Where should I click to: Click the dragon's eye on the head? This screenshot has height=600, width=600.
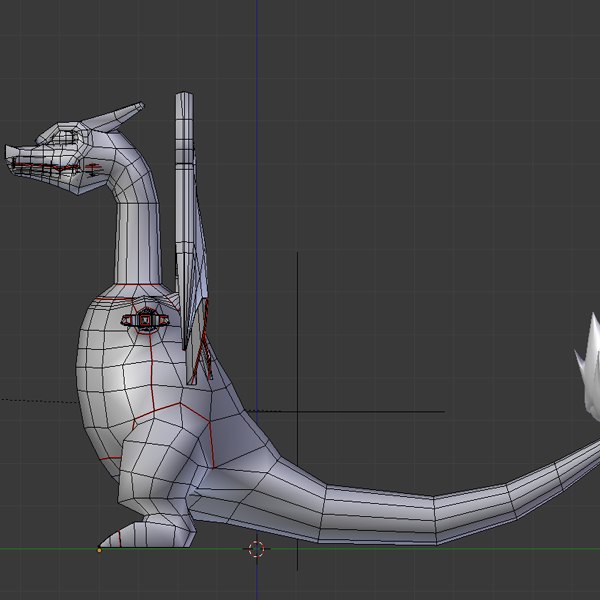pos(65,137)
